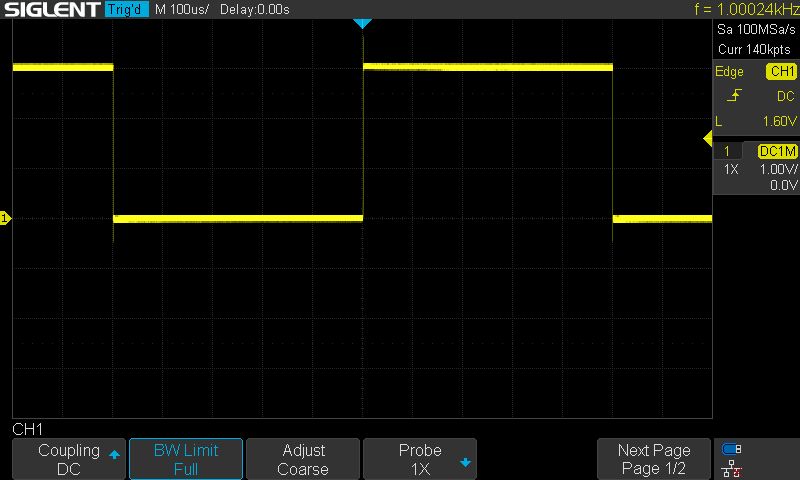The height and width of the screenshot is (480, 800).
Task: Click the Edge trigger type label
Action: 729,71
